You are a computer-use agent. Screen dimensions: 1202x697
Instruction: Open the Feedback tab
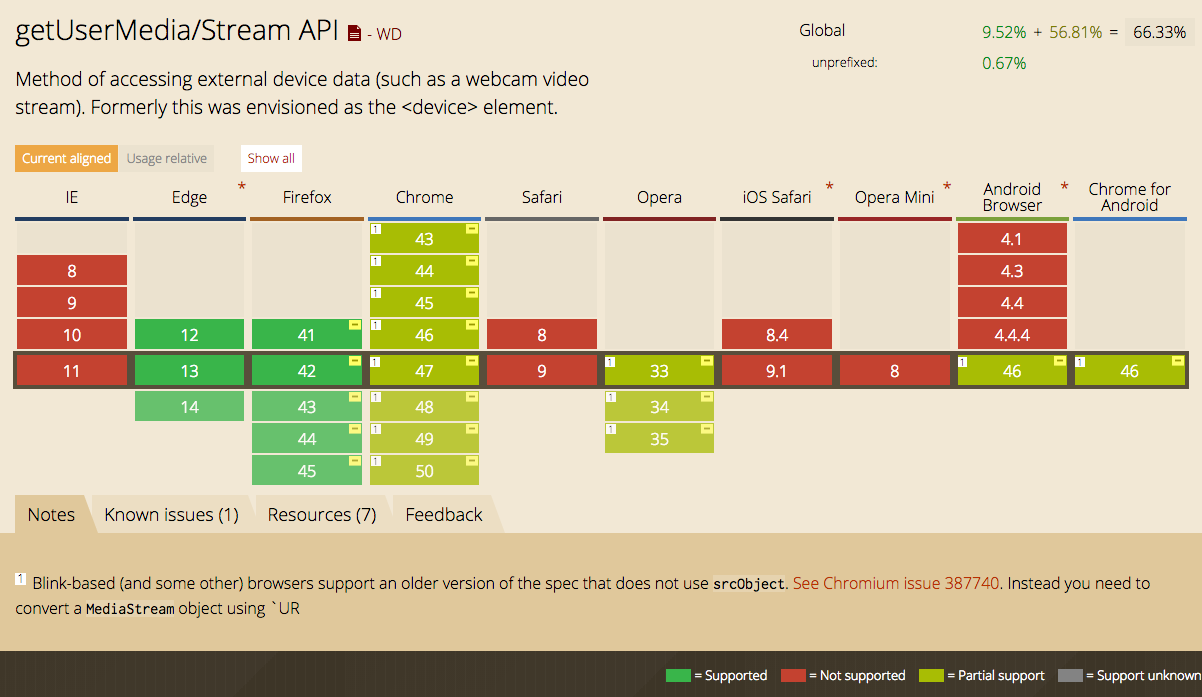point(444,514)
